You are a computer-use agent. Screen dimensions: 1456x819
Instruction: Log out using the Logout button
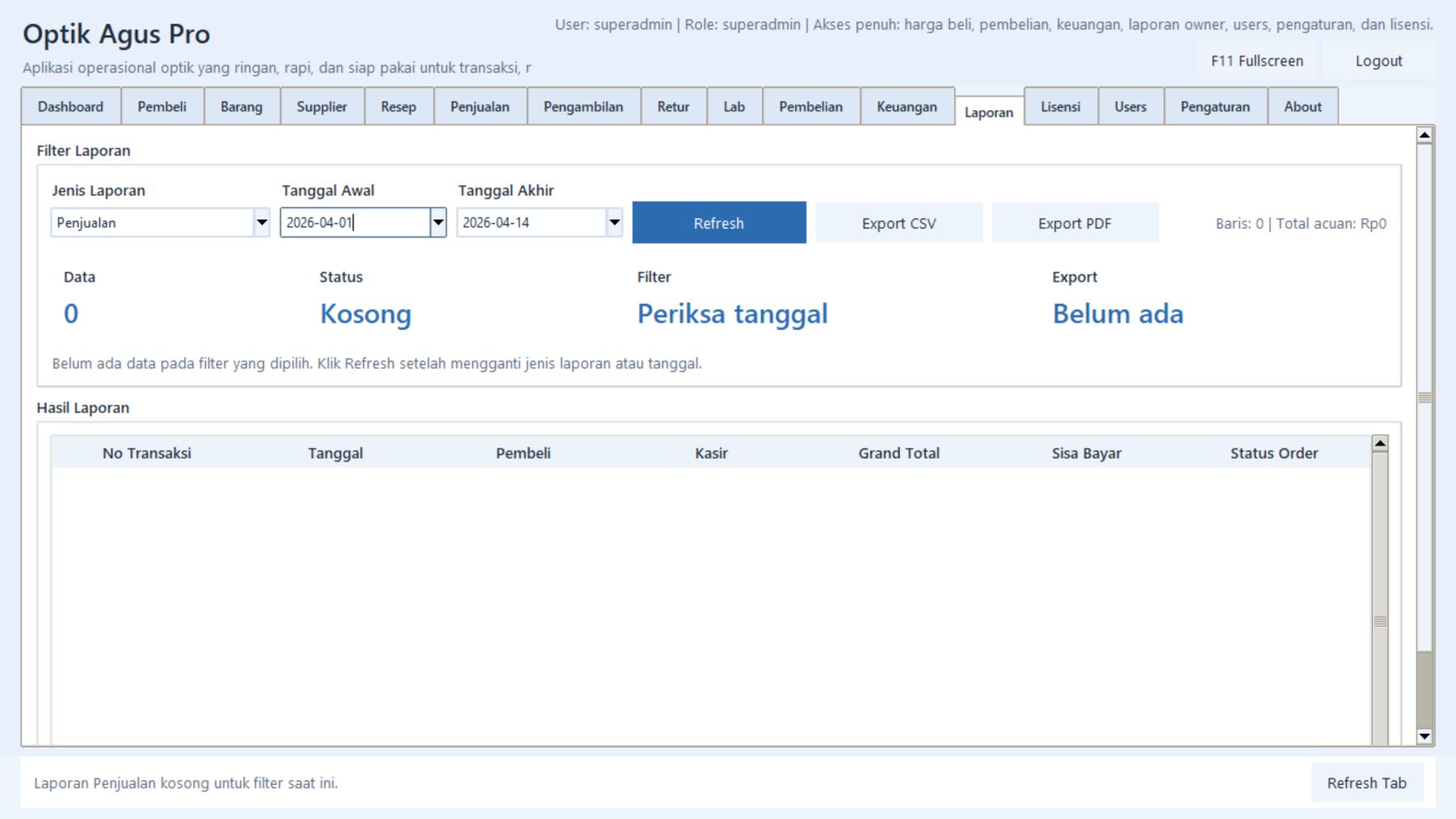1378,61
